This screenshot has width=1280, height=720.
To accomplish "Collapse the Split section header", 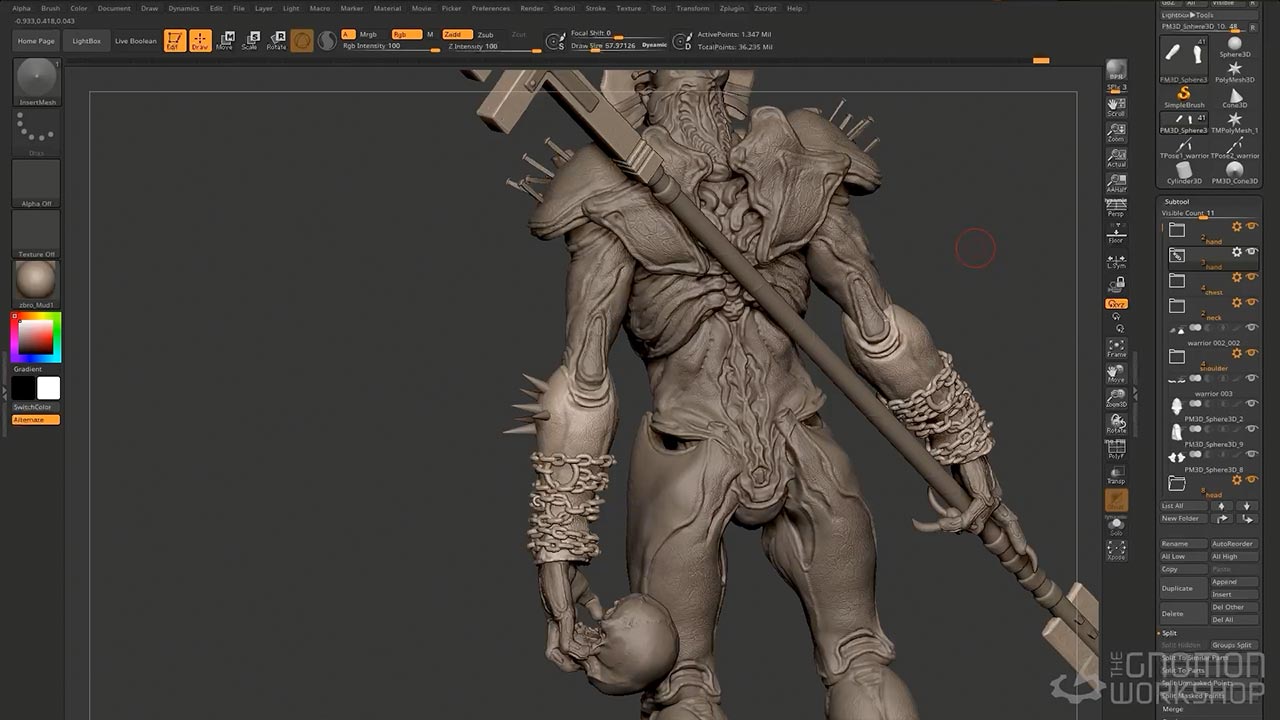I will coord(1169,633).
